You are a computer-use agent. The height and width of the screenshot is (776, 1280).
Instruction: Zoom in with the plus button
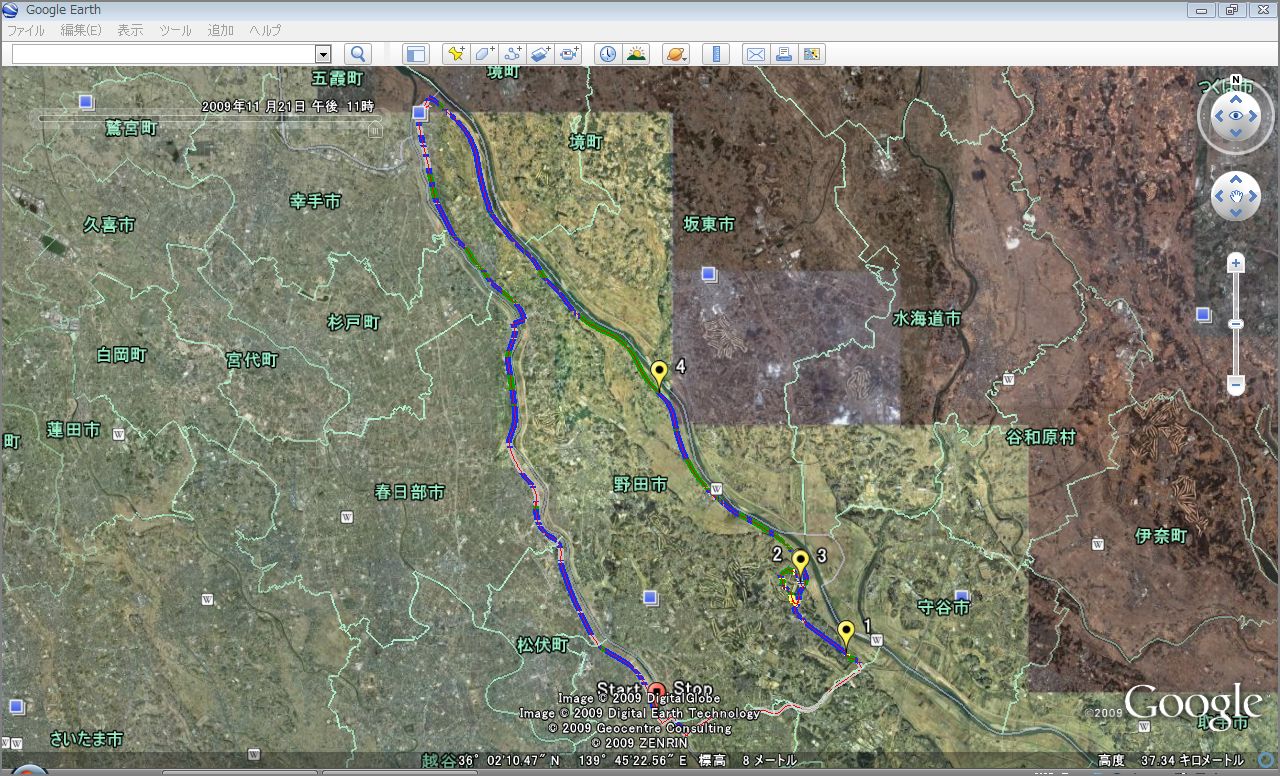(1236, 264)
